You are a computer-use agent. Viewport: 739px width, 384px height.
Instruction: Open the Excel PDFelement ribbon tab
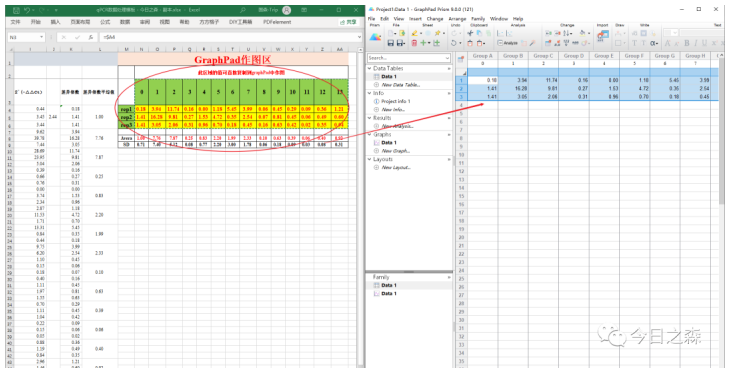tap(277, 22)
